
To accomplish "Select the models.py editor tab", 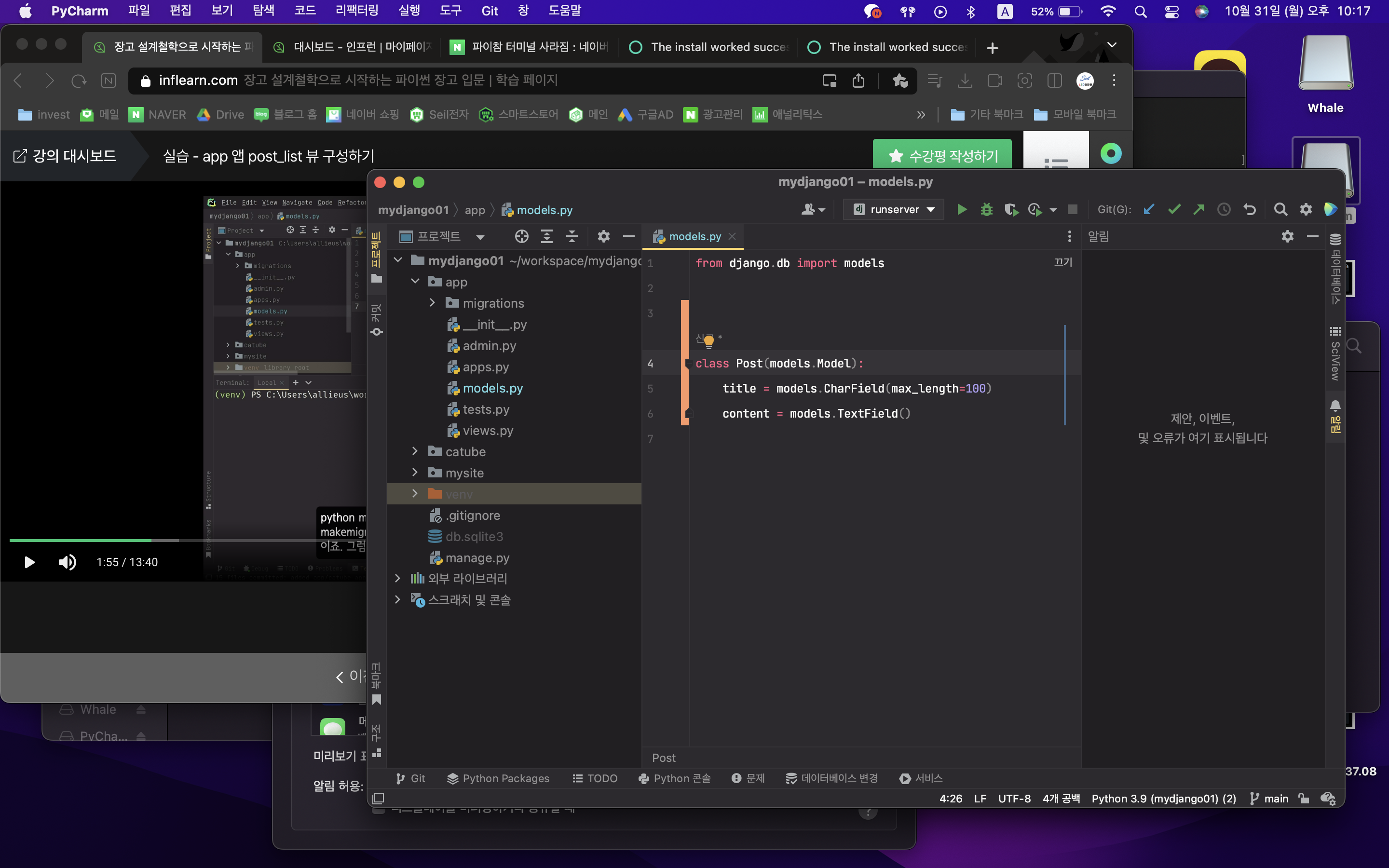I will 694,236.
